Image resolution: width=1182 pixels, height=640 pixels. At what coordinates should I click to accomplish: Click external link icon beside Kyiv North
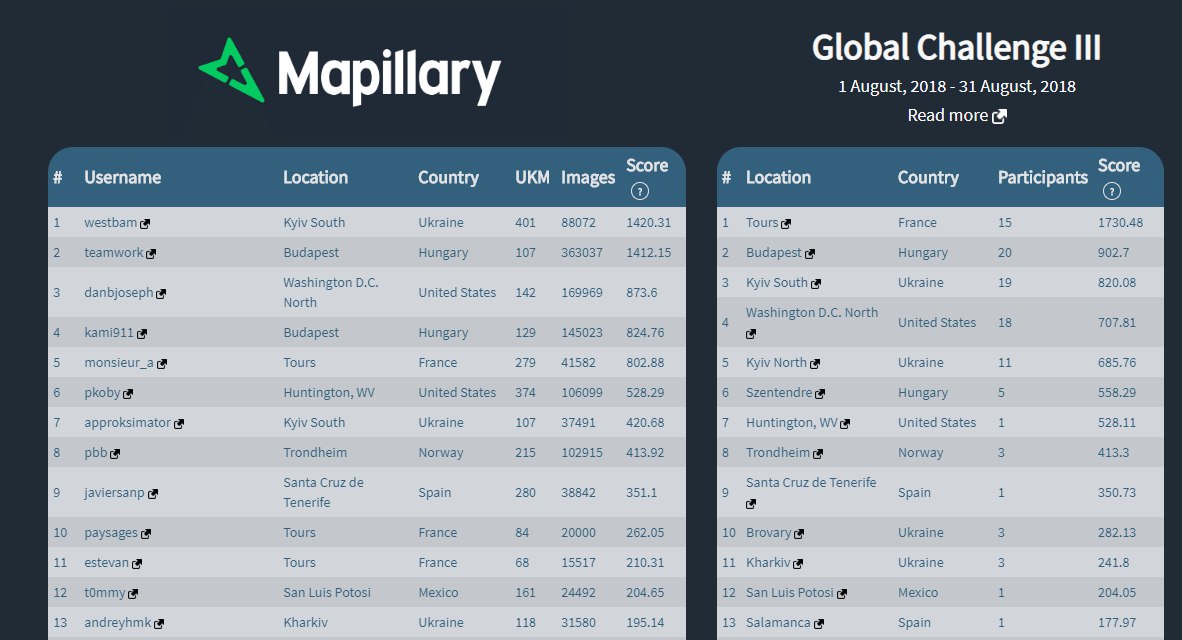pyautogui.click(x=814, y=364)
